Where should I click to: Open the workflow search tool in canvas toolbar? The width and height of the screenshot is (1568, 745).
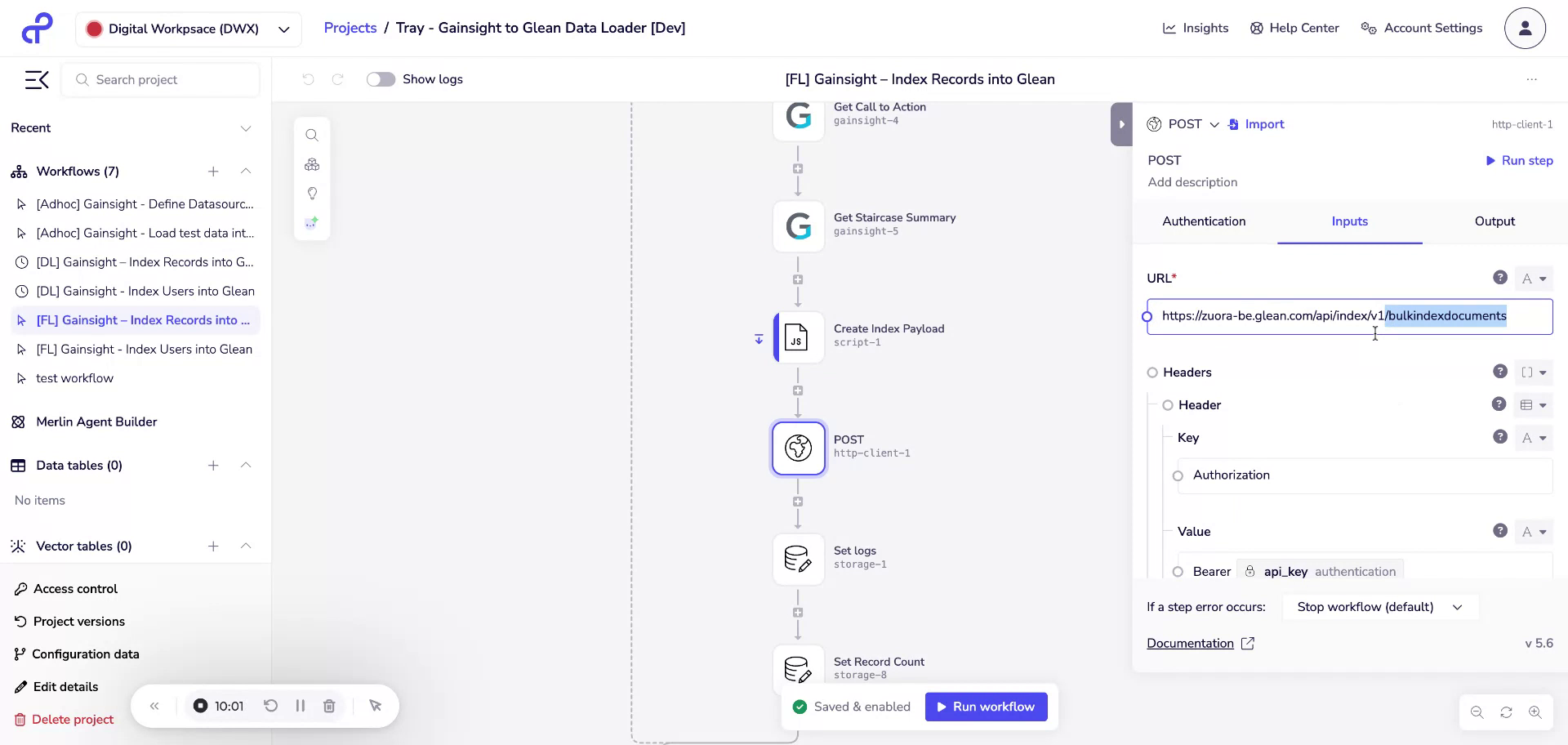point(312,135)
